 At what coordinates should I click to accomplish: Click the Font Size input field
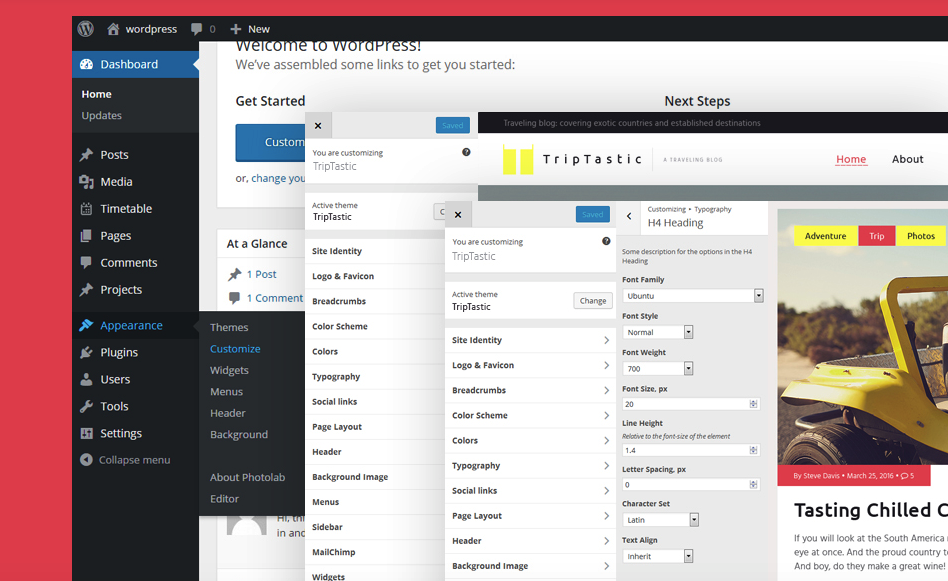click(x=686, y=404)
